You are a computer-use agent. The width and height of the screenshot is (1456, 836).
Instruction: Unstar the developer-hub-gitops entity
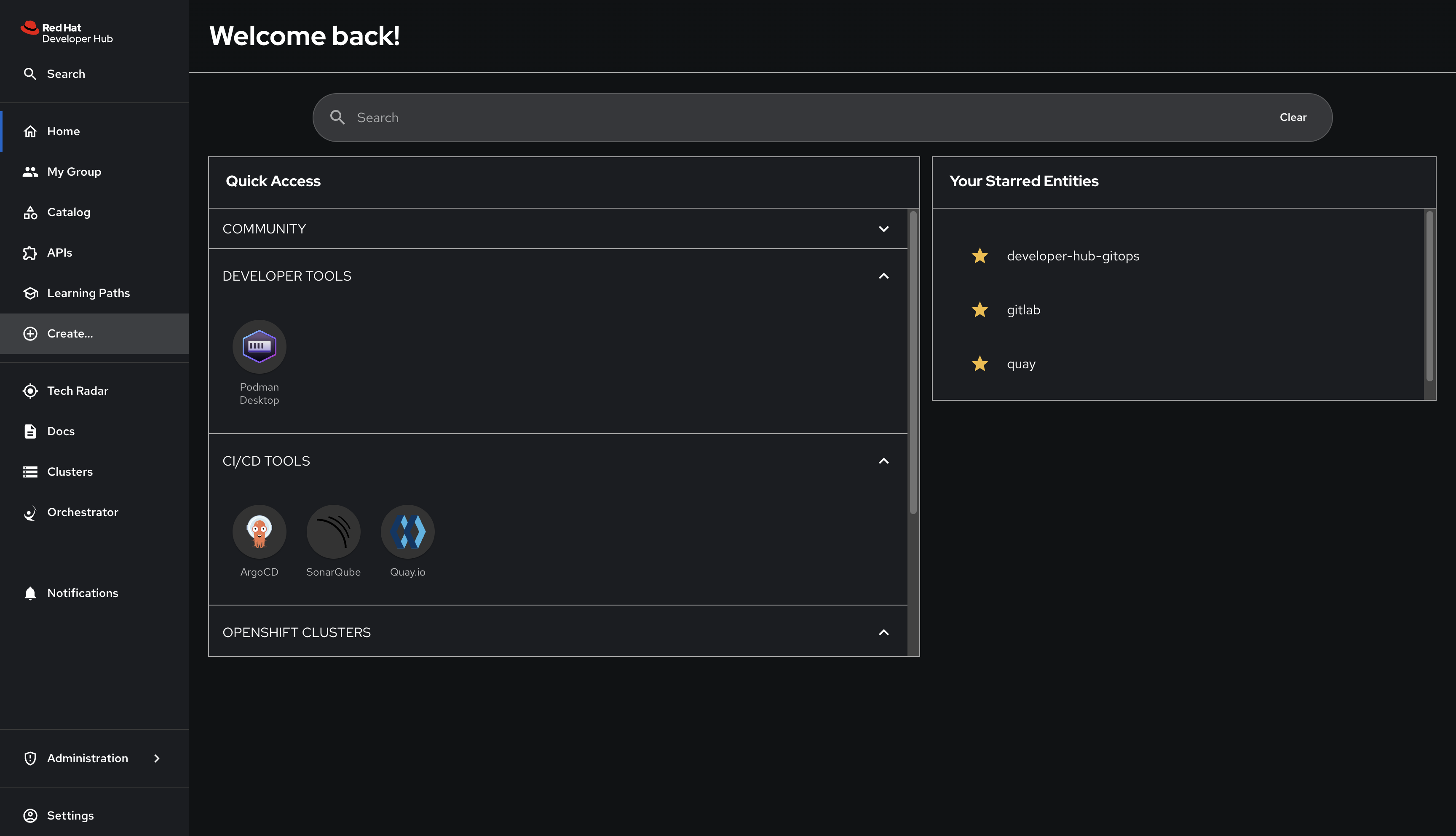(979, 255)
